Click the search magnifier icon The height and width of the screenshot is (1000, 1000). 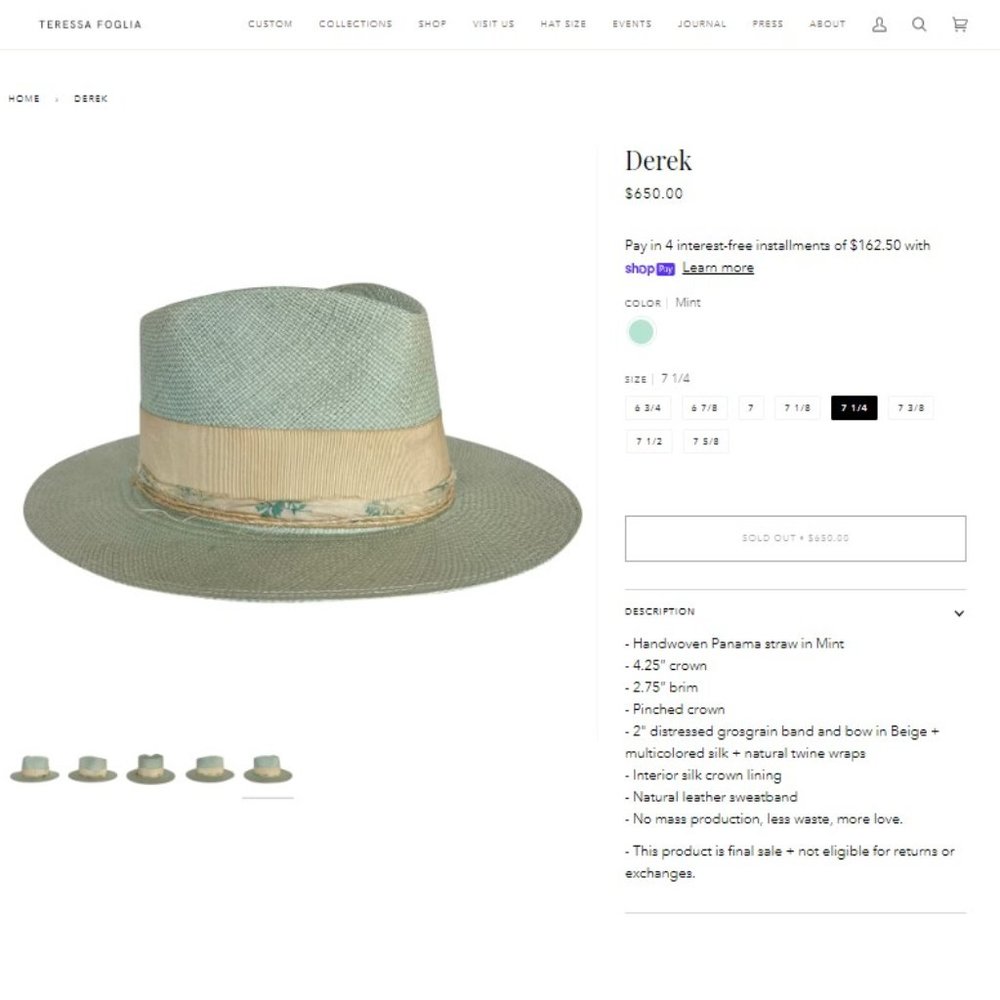point(919,24)
